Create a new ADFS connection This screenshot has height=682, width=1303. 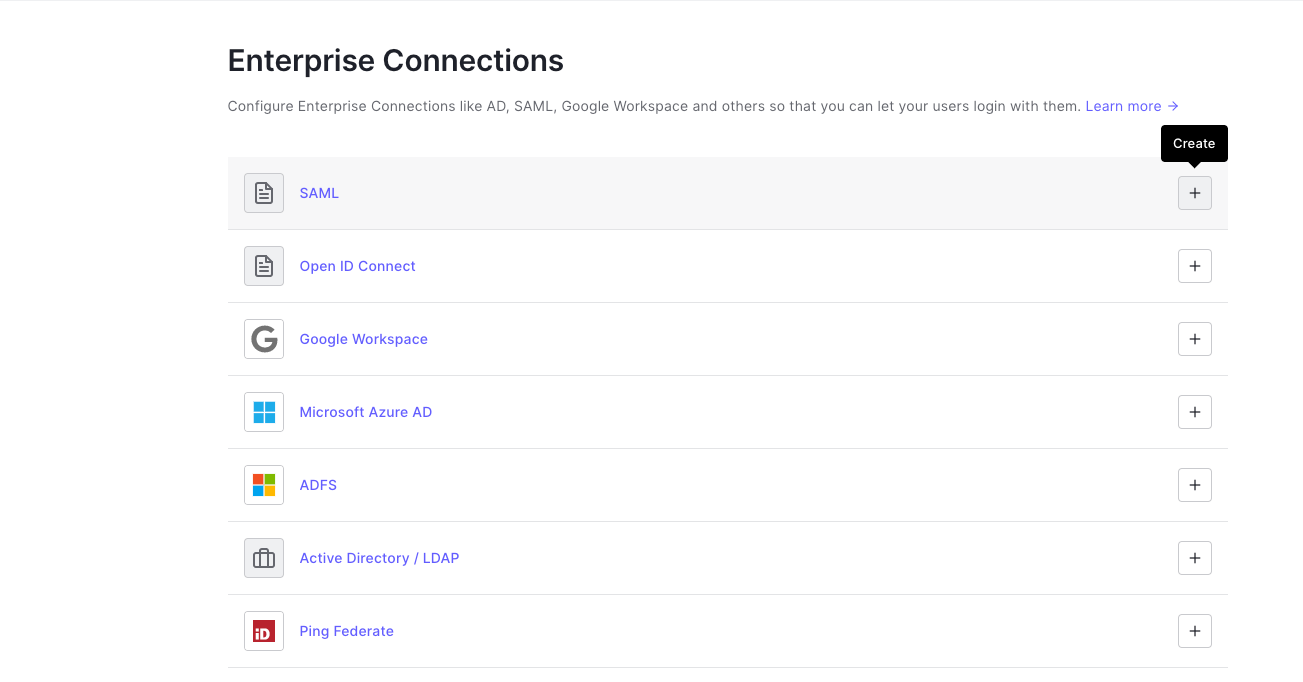[1194, 484]
